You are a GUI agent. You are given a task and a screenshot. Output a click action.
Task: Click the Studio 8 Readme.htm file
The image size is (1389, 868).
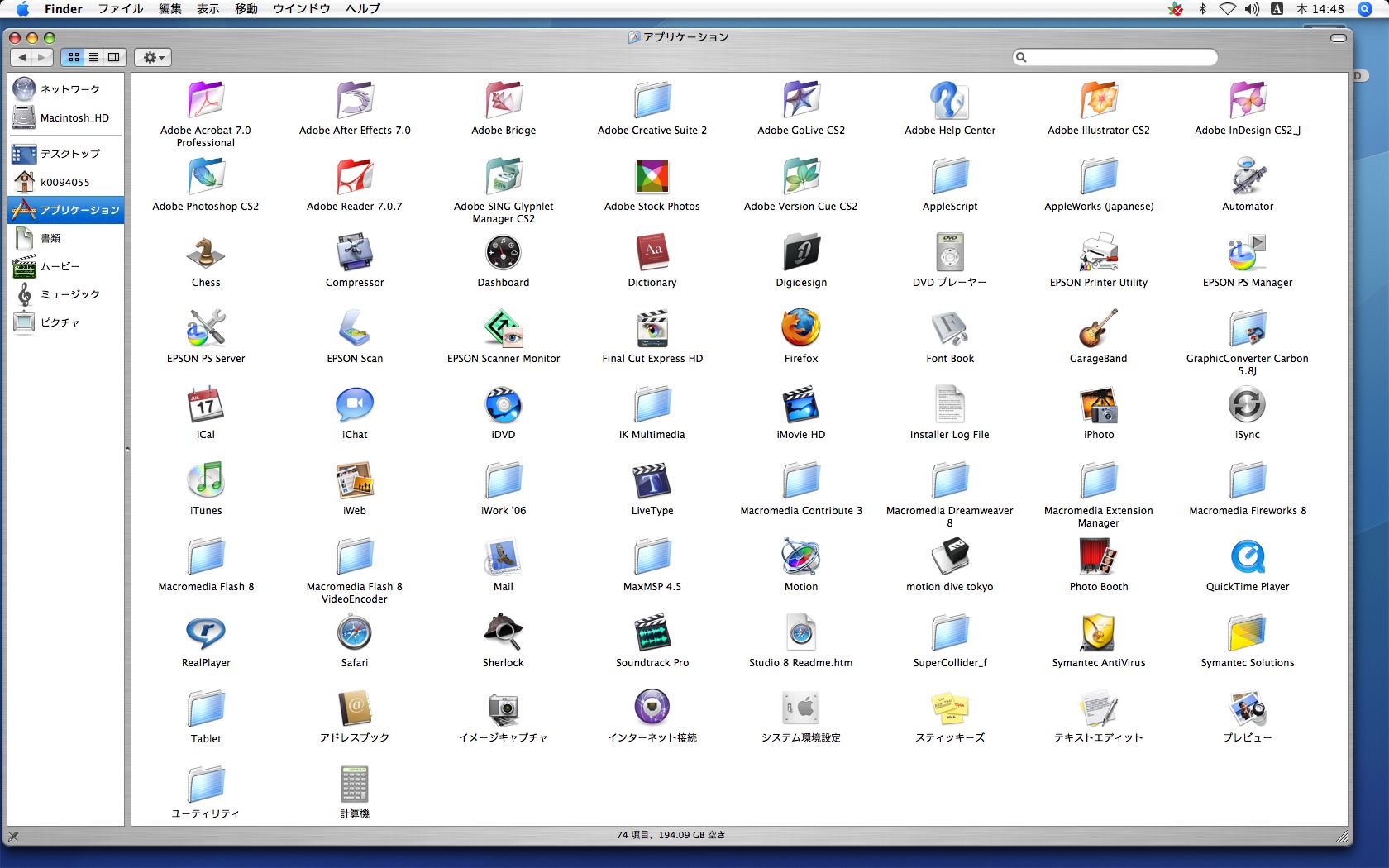[x=801, y=633]
